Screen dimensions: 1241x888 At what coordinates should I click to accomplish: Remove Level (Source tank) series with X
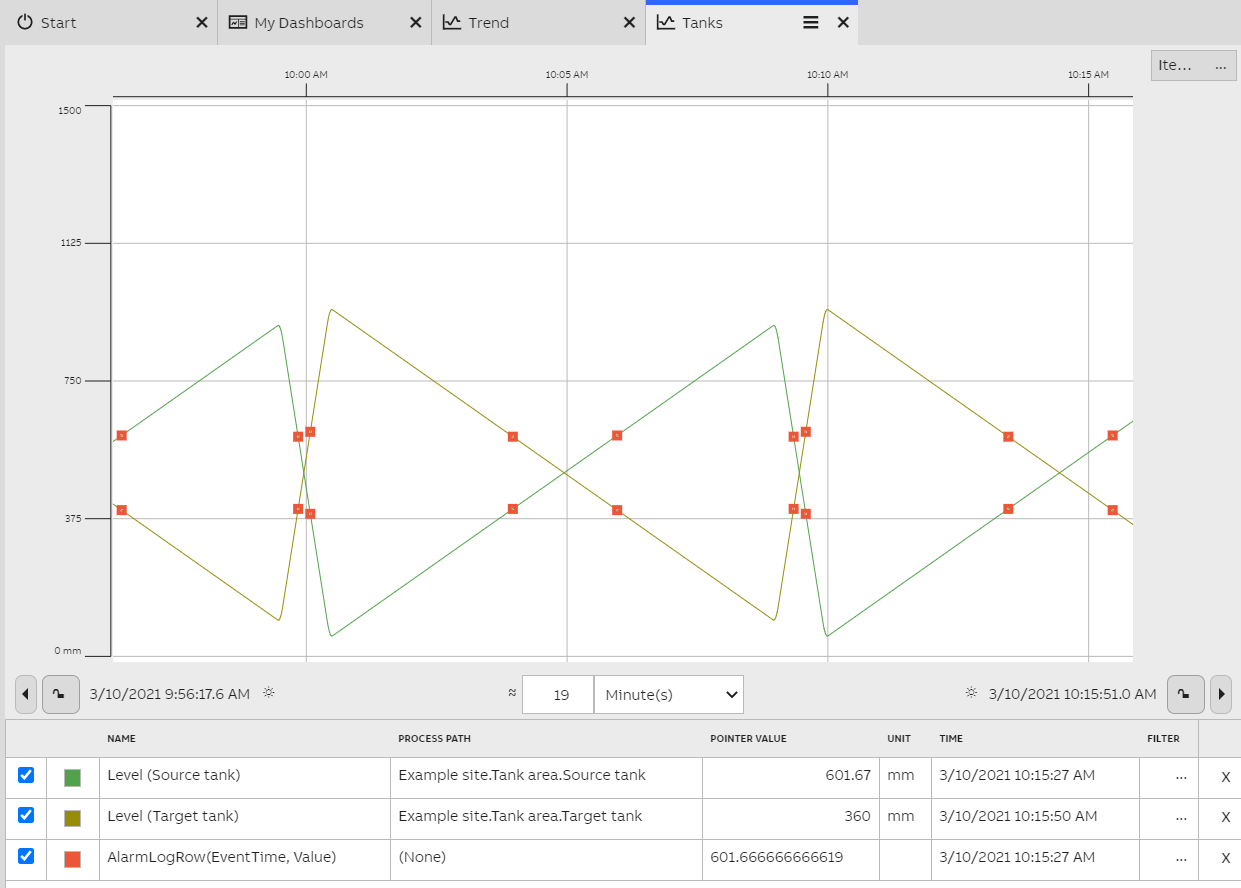(x=1225, y=777)
